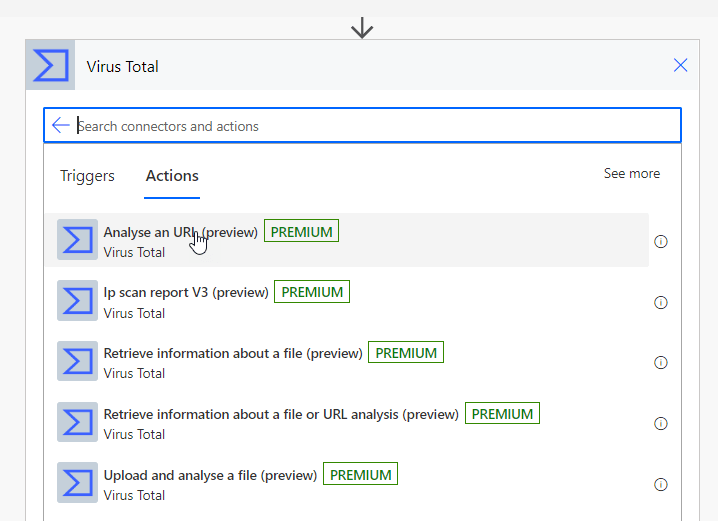The image size is (718, 521).
Task: Choose the Analyse an URL (preview) action
Action: tap(180, 232)
